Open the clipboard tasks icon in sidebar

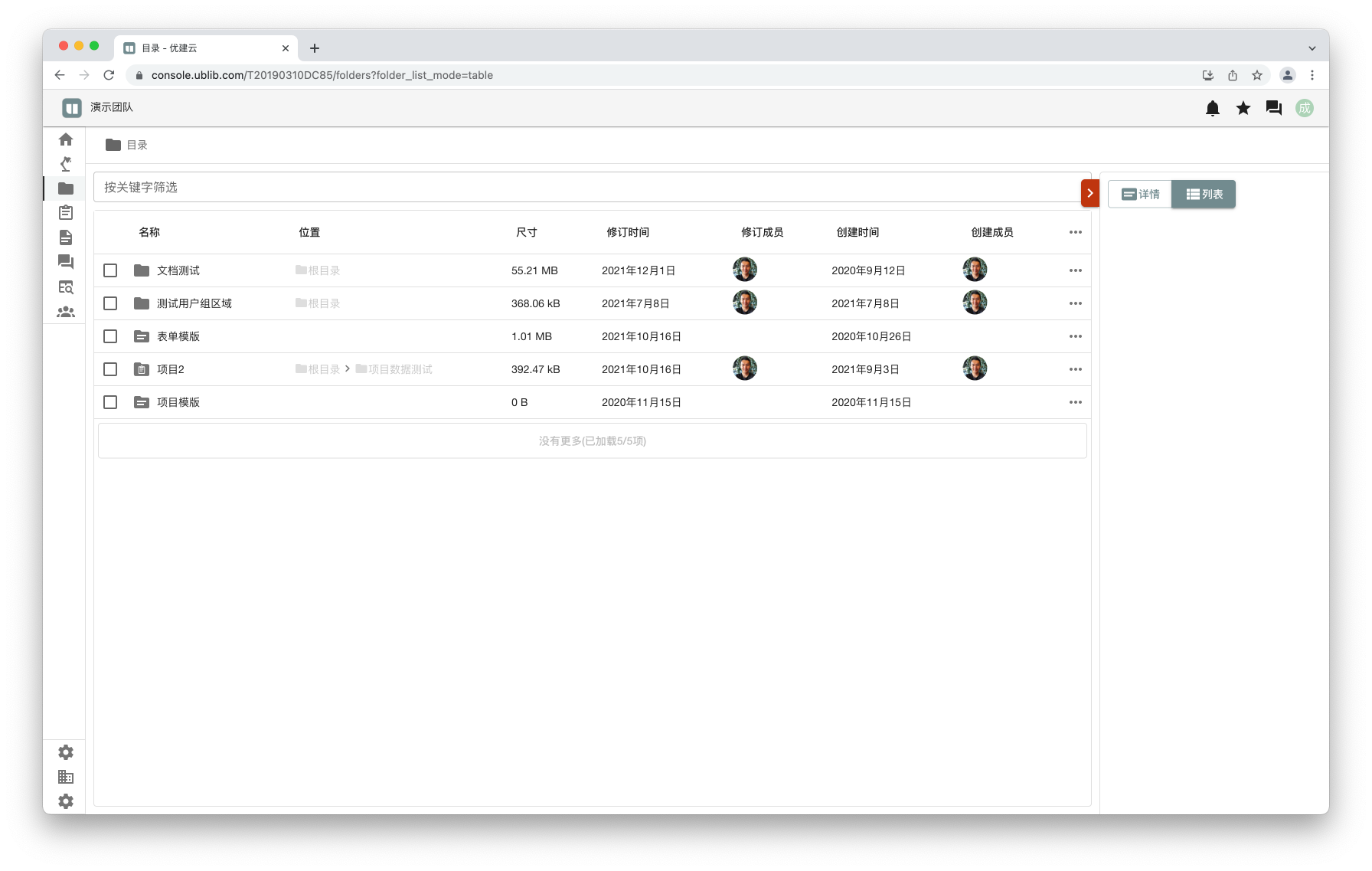[66, 213]
